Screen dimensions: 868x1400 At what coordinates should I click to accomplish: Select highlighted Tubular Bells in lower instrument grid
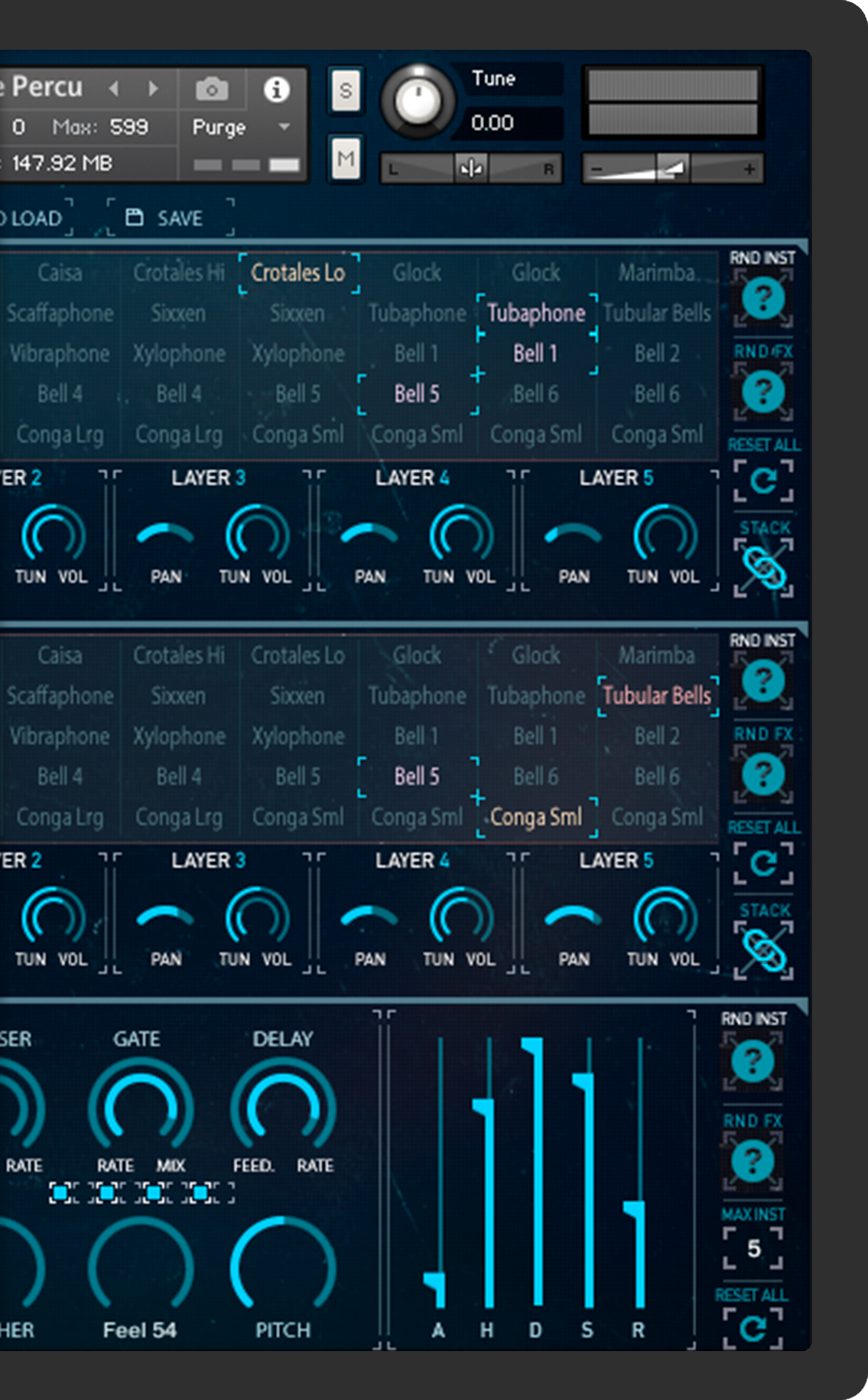(657, 695)
